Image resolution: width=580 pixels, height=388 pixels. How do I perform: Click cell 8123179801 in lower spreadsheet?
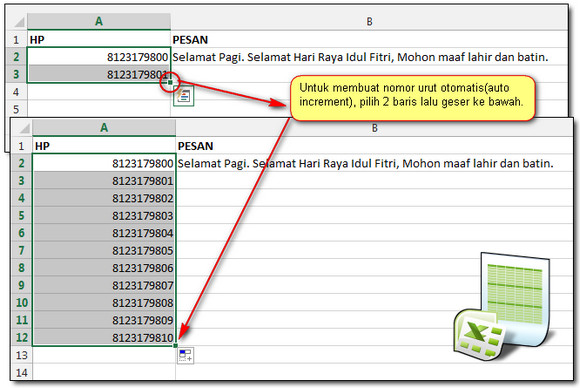(x=104, y=181)
